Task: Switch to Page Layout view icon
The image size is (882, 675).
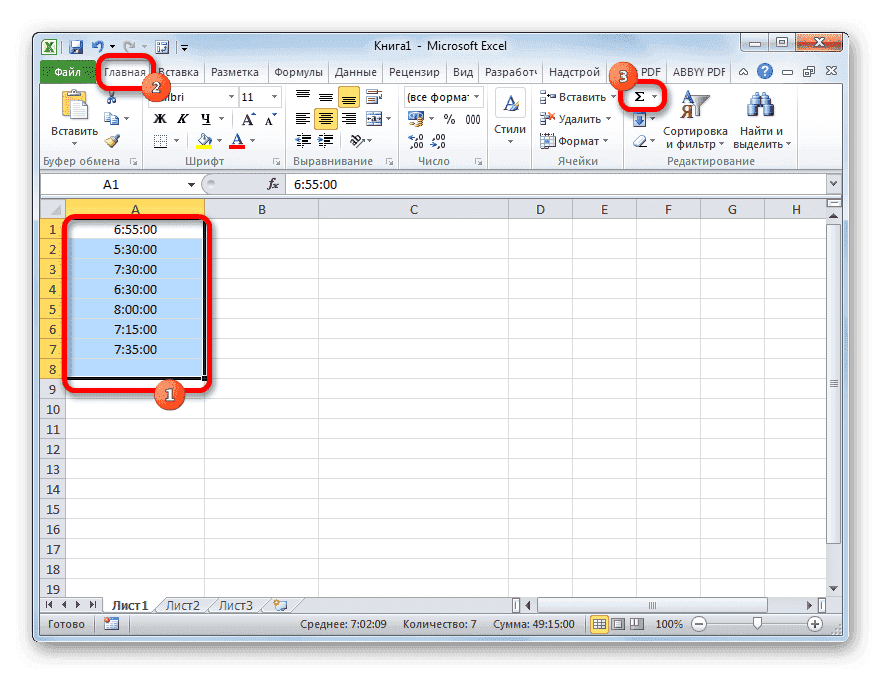Action: point(618,623)
